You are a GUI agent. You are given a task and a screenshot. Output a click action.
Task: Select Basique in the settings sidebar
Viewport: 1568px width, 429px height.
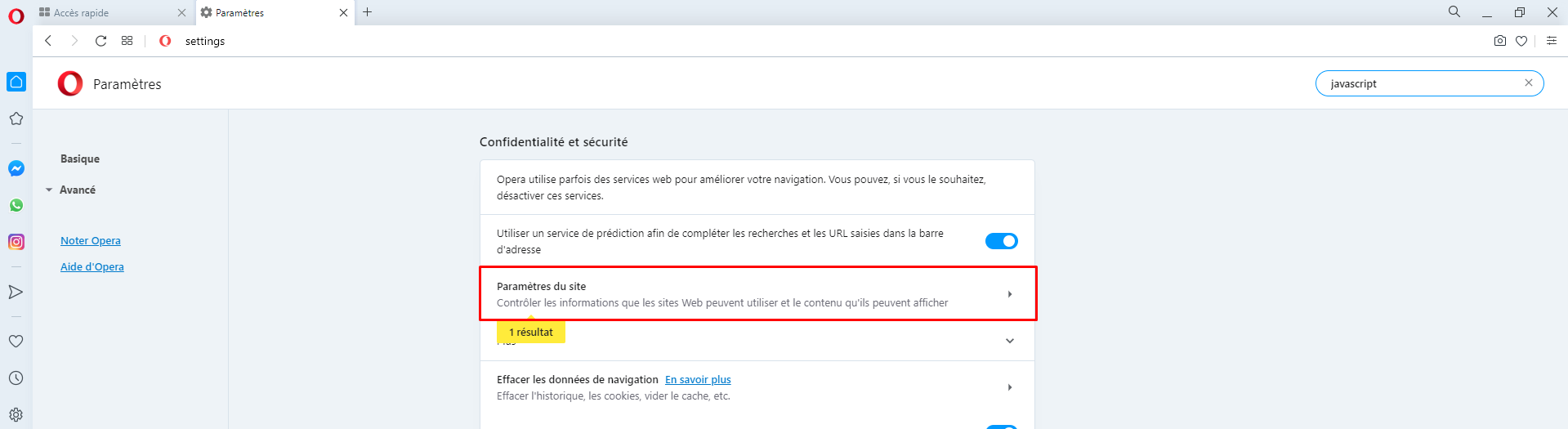(80, 159)
